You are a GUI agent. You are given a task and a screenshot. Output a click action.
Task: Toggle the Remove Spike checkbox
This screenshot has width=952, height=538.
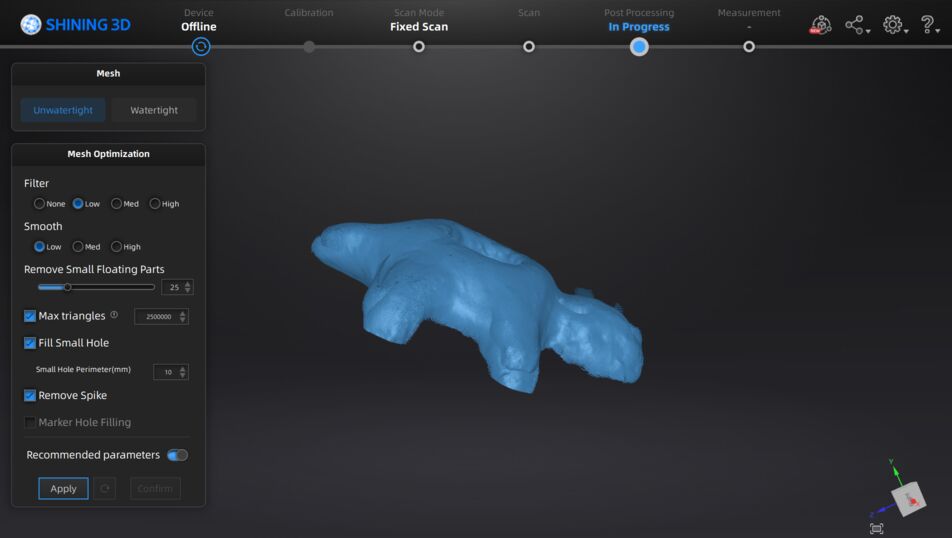pos(30,395)
